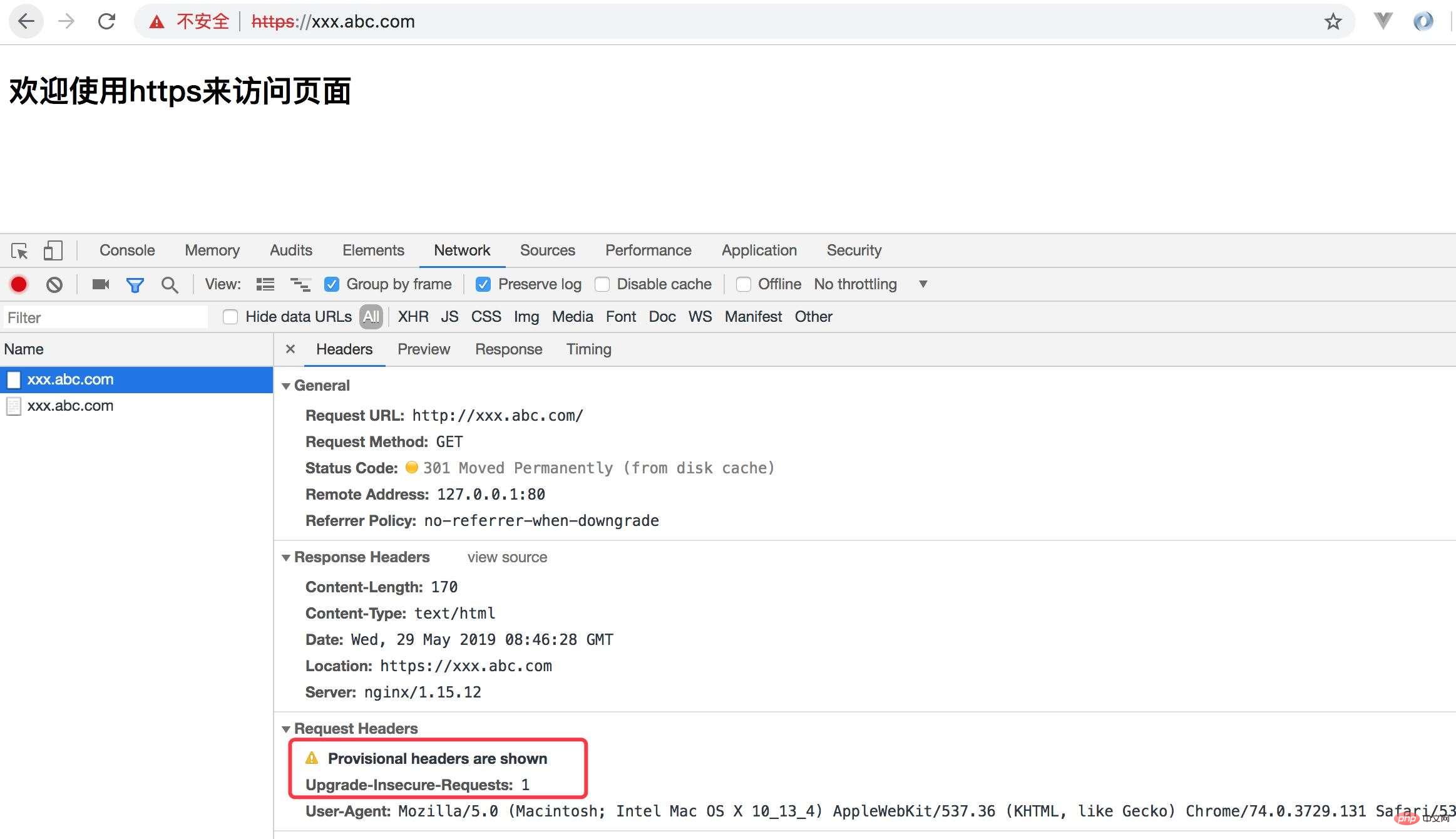Select the Timing panel tab

(x=589, y=349)
